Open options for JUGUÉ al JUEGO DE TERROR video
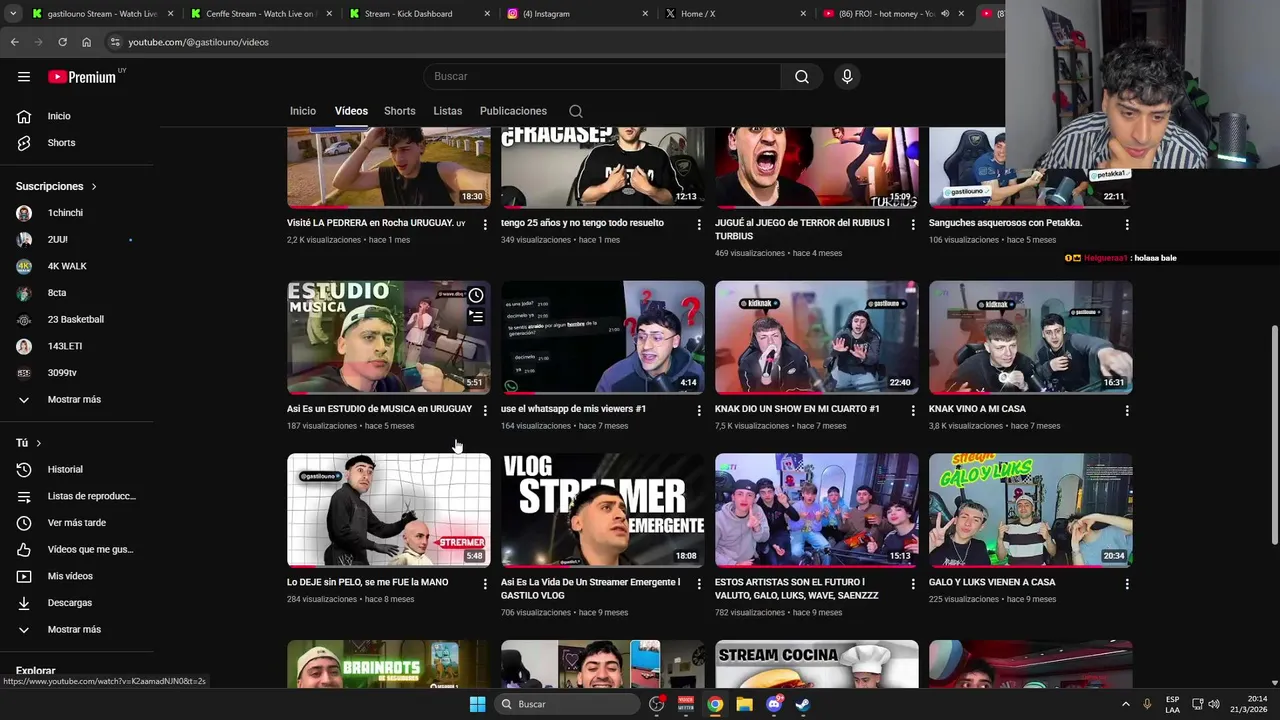The height and width of the screenshot is (720, 1280). (913, 225)
